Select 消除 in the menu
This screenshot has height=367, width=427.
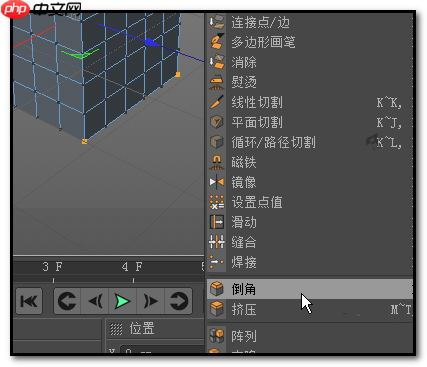[310, 62]
